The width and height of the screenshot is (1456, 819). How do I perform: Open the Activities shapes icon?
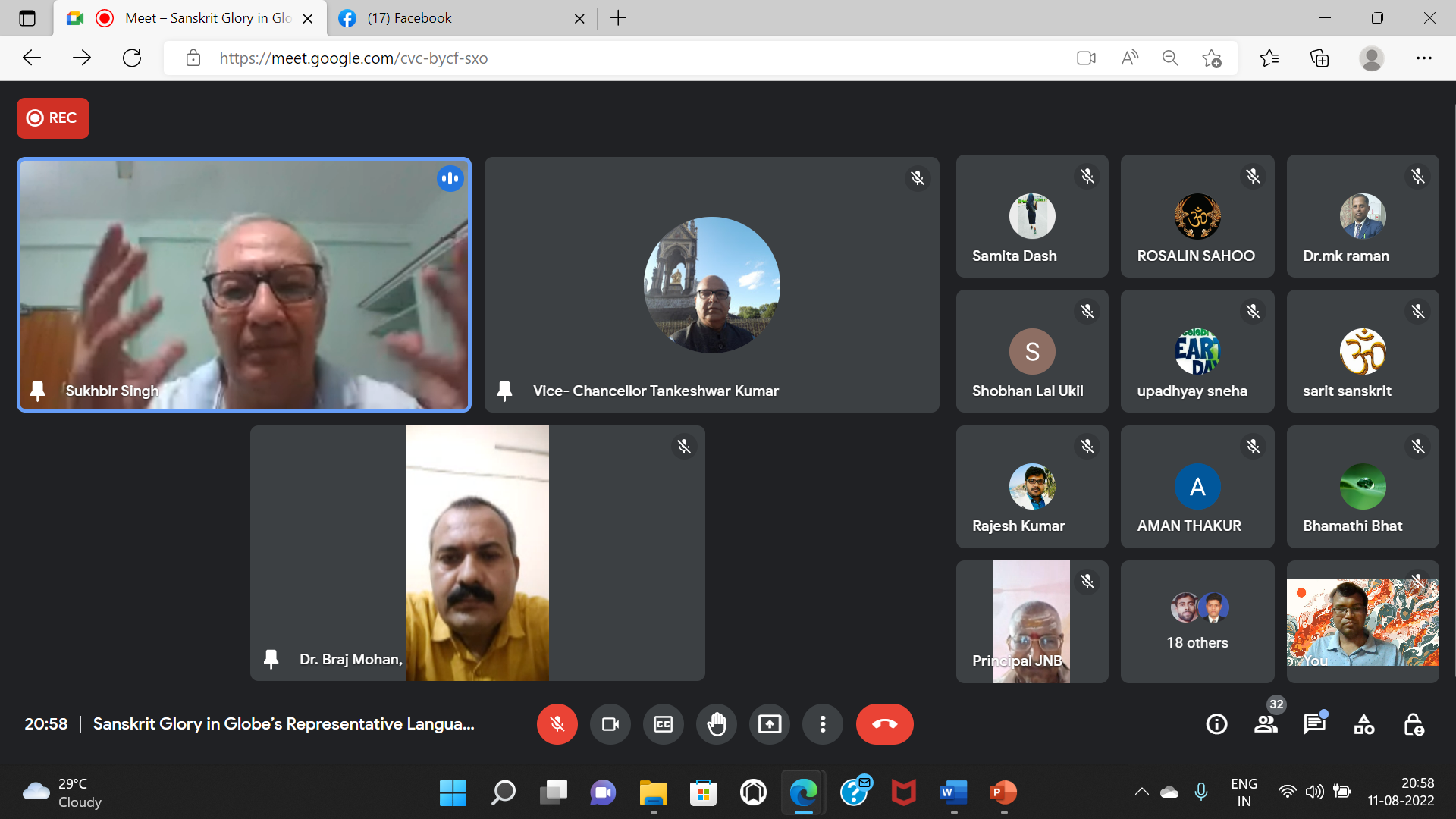tap(1364, 724)
